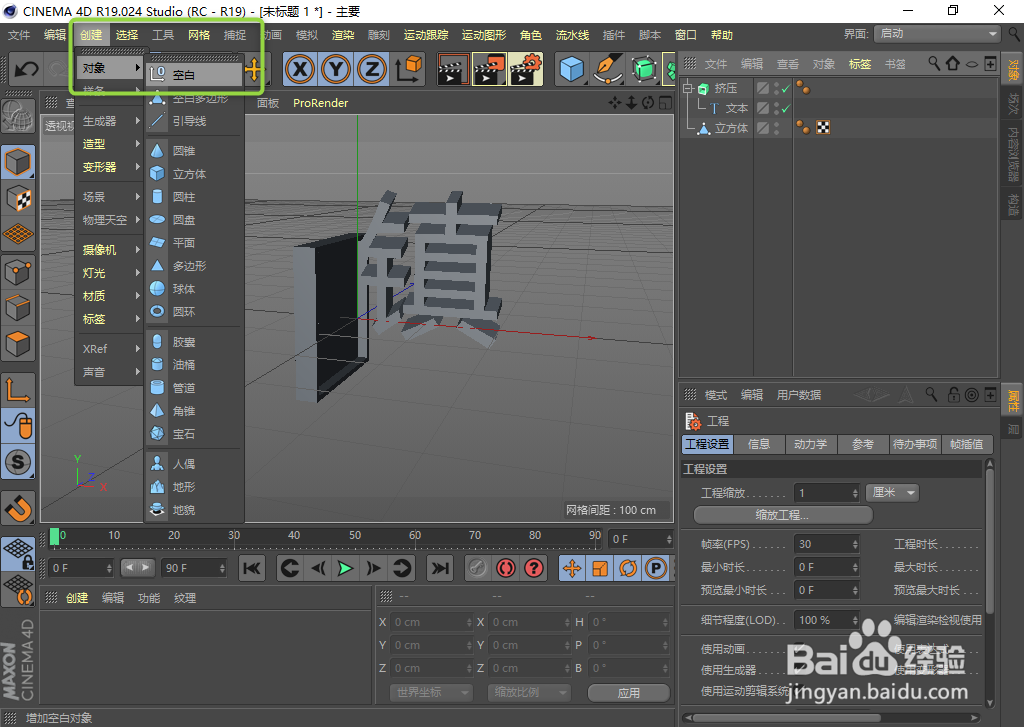
Task: Click 细节程度(LOD) percentage field
Action: point(827,620)
